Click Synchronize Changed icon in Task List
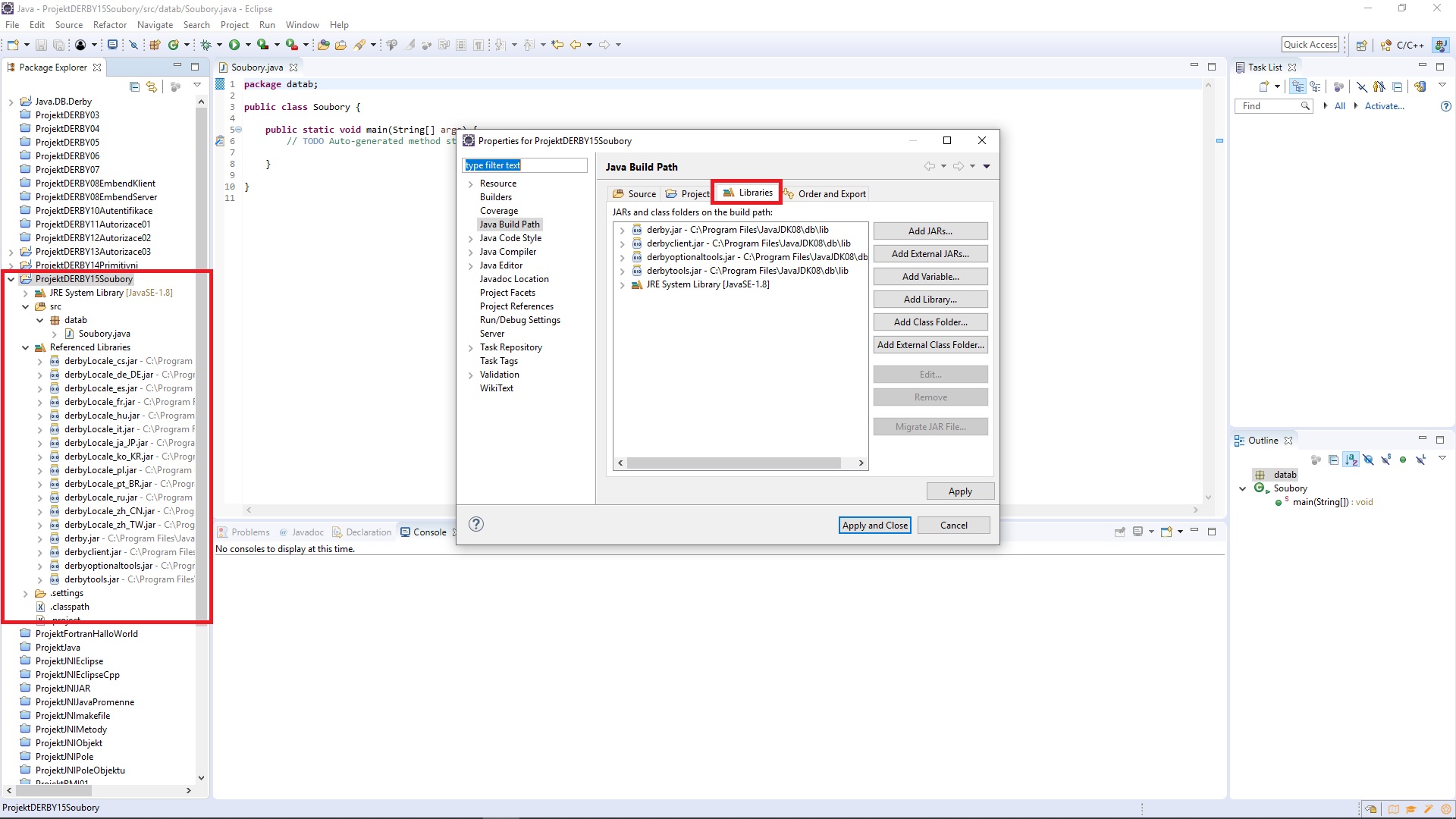The image size is (1456, 819). [x=1420, y=86]
